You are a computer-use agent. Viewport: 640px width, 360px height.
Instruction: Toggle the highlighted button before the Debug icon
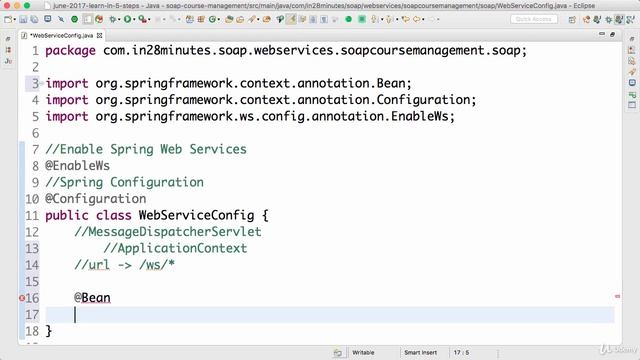(88, 19)
